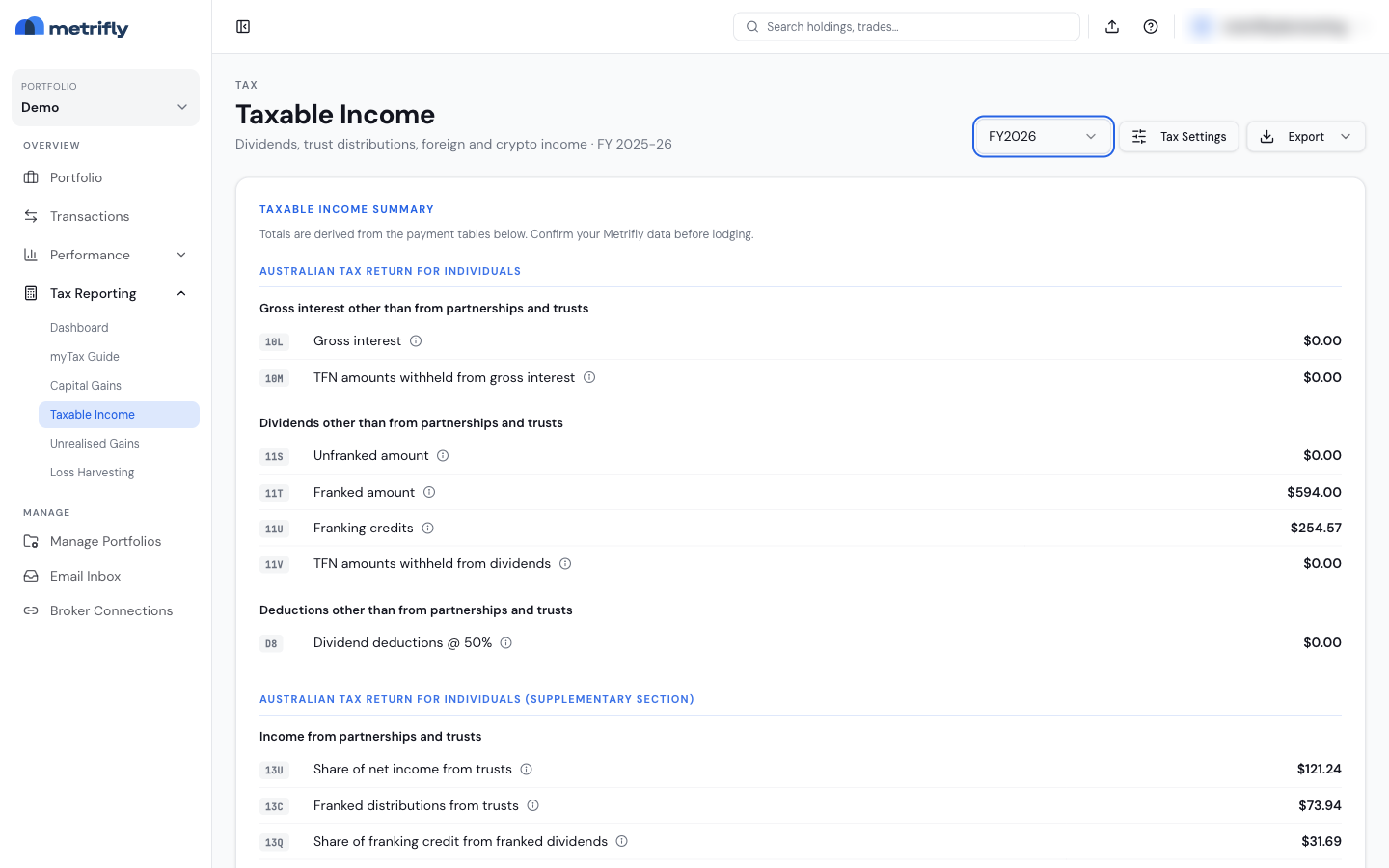Open Unrealised Gains report

tap(119, 444)
